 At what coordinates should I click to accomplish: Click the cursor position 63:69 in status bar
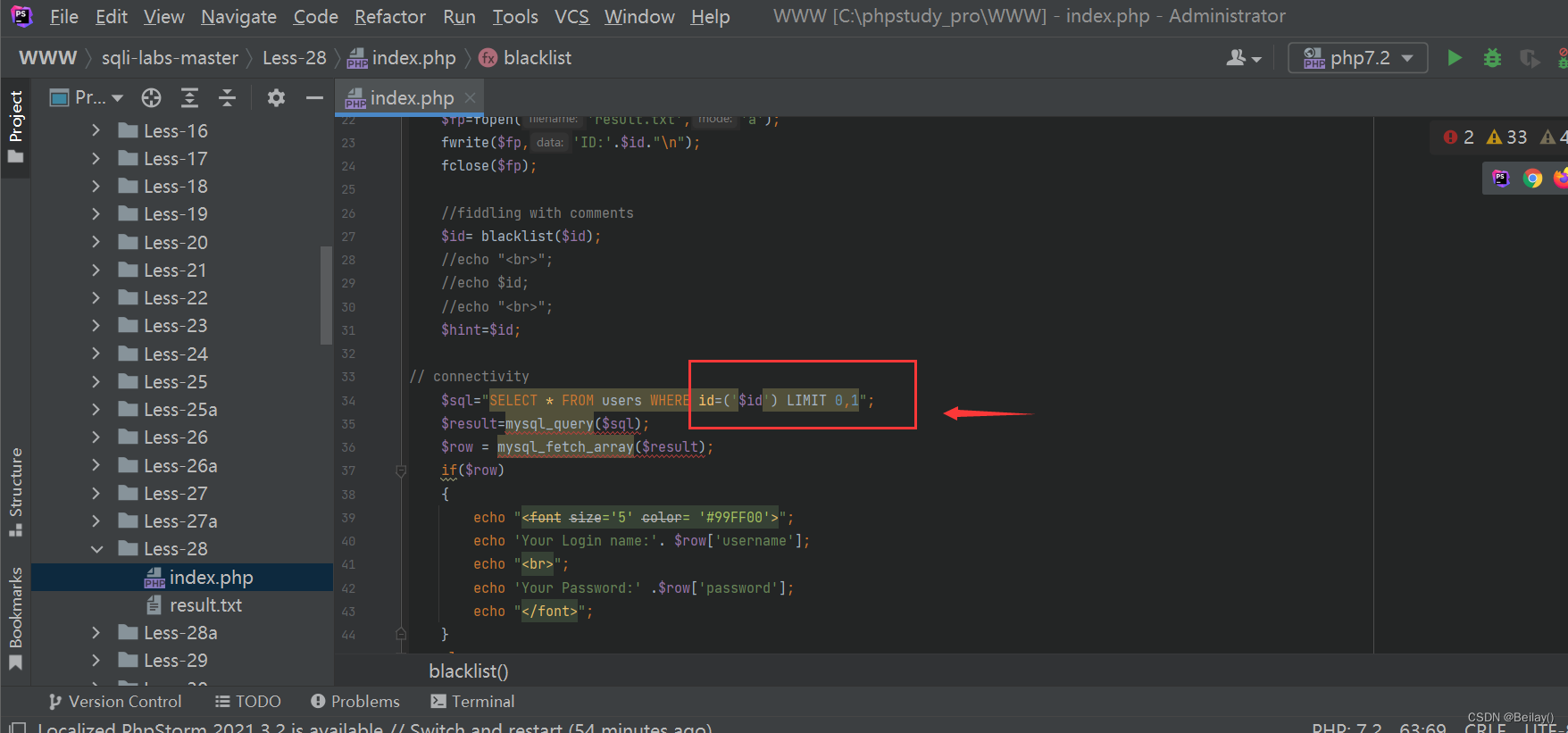pos(1422,729)
